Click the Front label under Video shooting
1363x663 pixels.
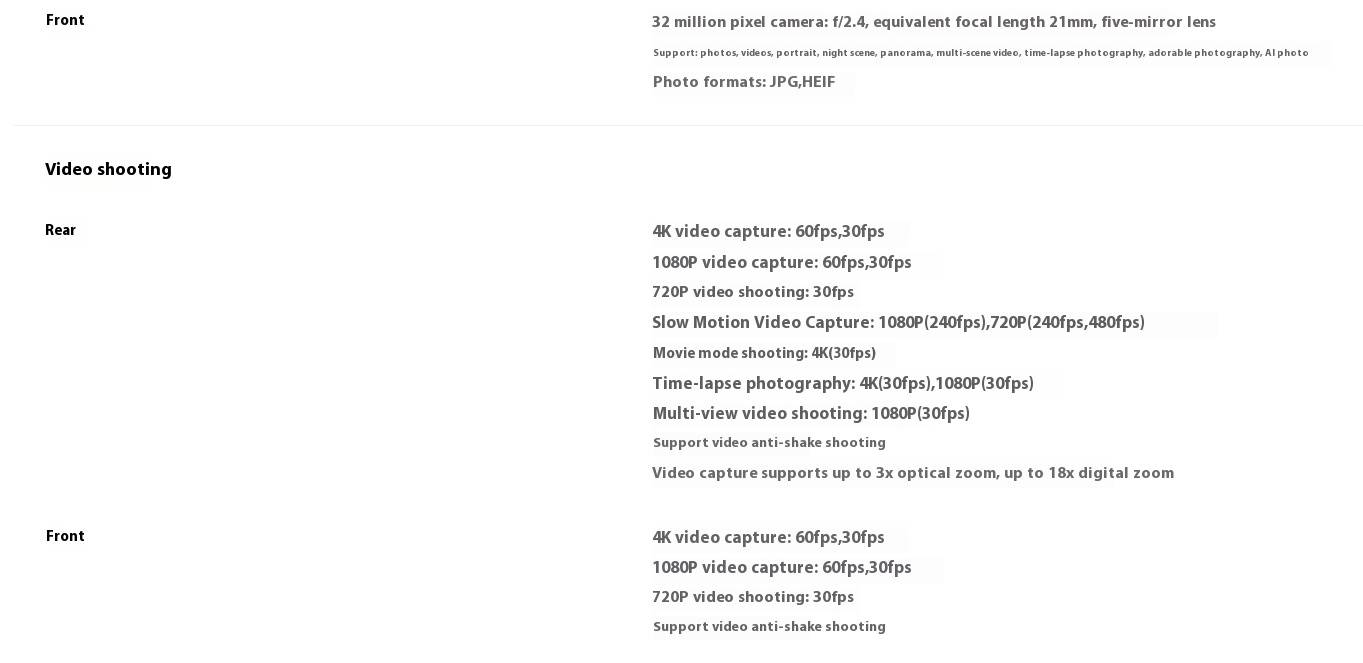tap(65, 536)
